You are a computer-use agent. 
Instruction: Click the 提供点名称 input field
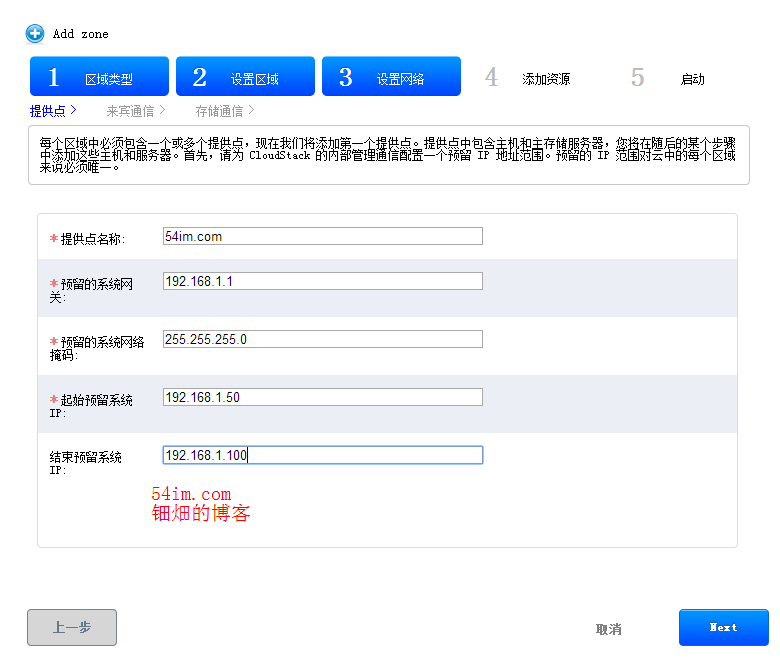click(323, 236)
